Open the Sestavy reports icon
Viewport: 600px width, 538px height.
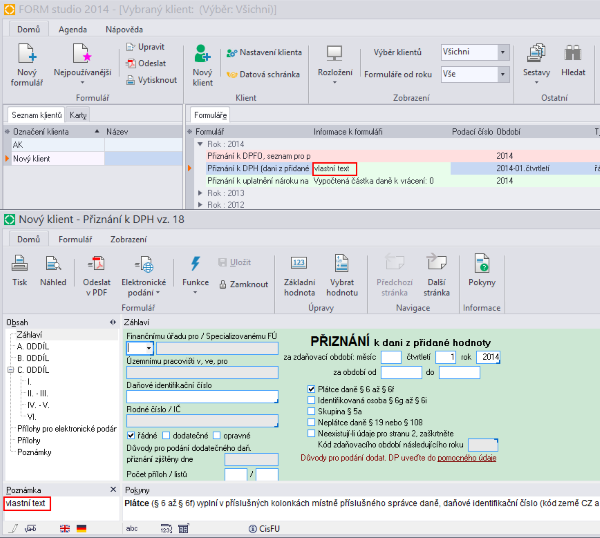tap(536, 53)
